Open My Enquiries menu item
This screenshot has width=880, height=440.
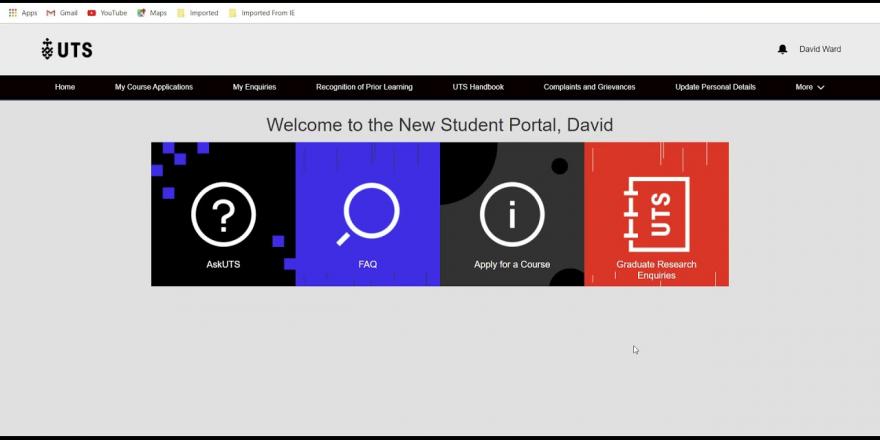(x=254, y=87)
